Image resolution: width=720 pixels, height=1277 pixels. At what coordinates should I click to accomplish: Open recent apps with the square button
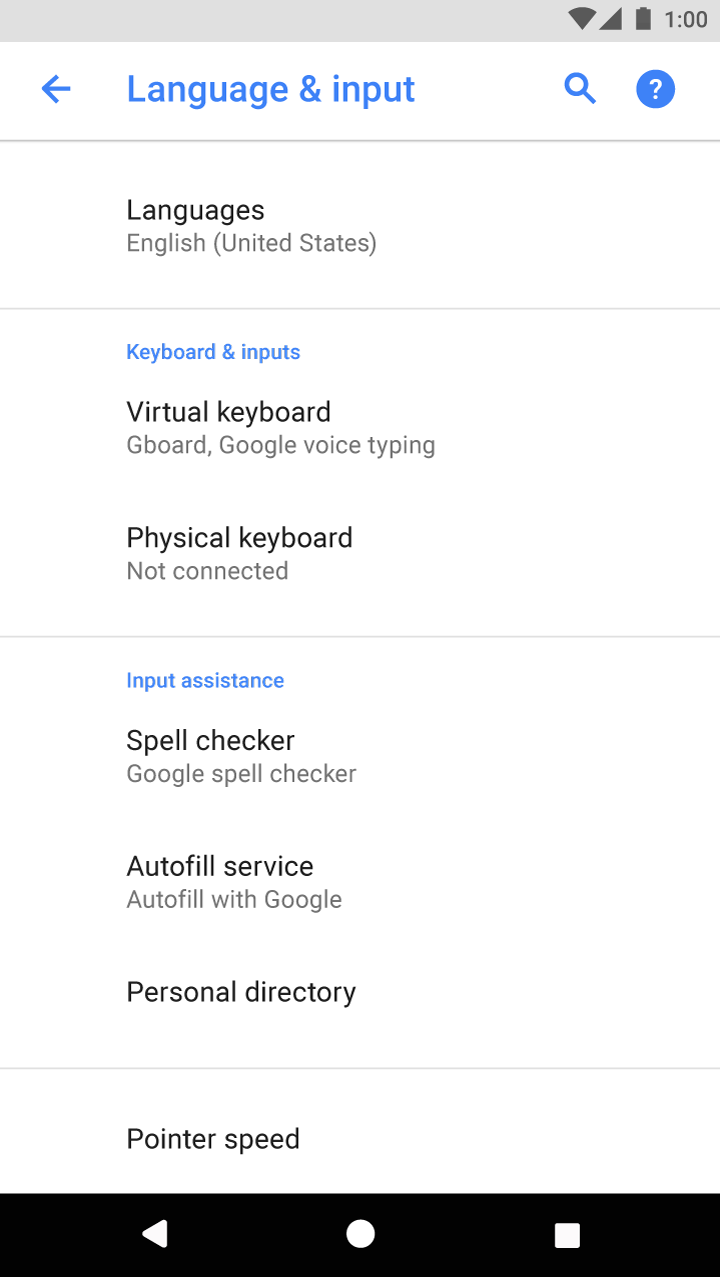point(566,1233)
